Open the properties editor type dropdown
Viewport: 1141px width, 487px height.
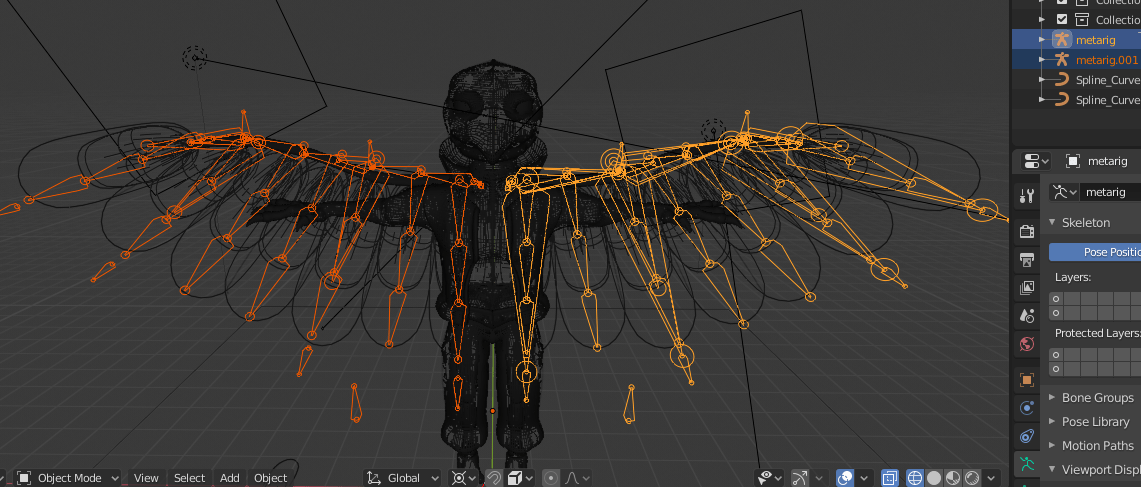point(1035,161)
